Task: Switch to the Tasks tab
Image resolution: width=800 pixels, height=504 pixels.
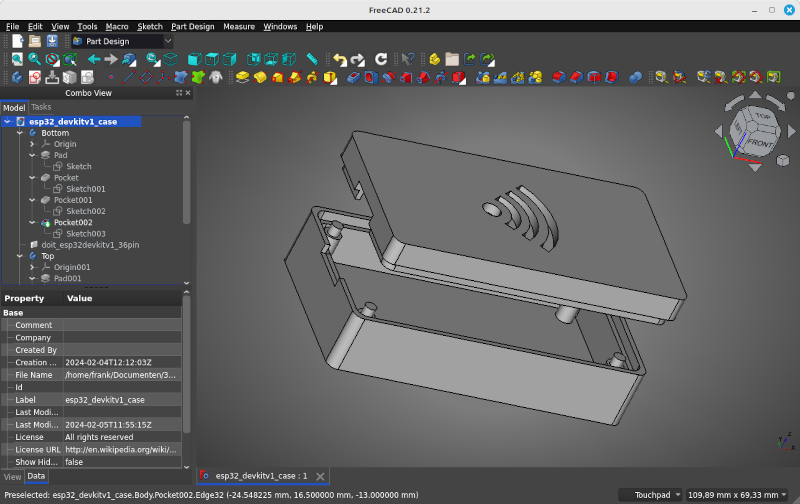Action: click(41, 107)
